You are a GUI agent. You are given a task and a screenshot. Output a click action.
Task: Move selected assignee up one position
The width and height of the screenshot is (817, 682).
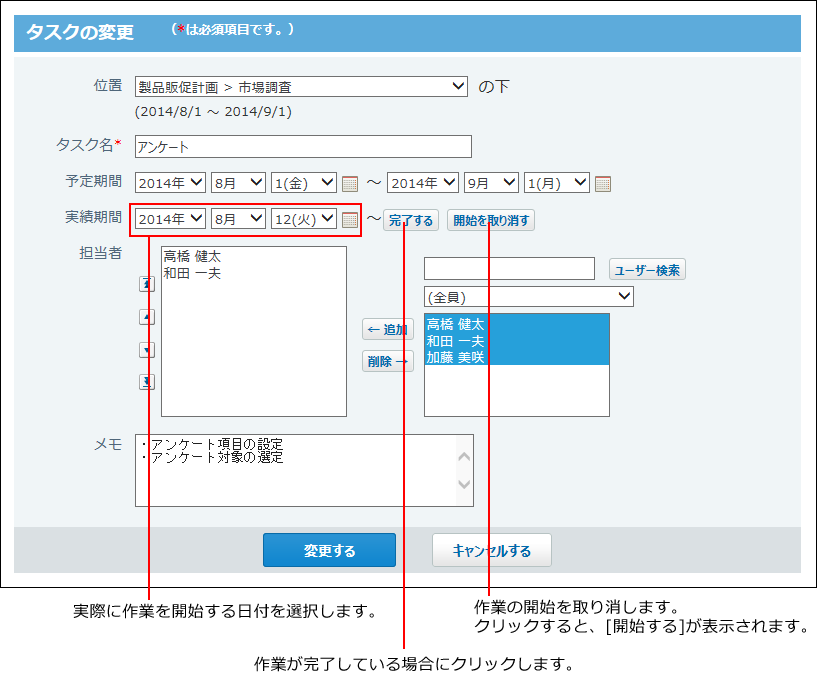(x=147, y=317)
